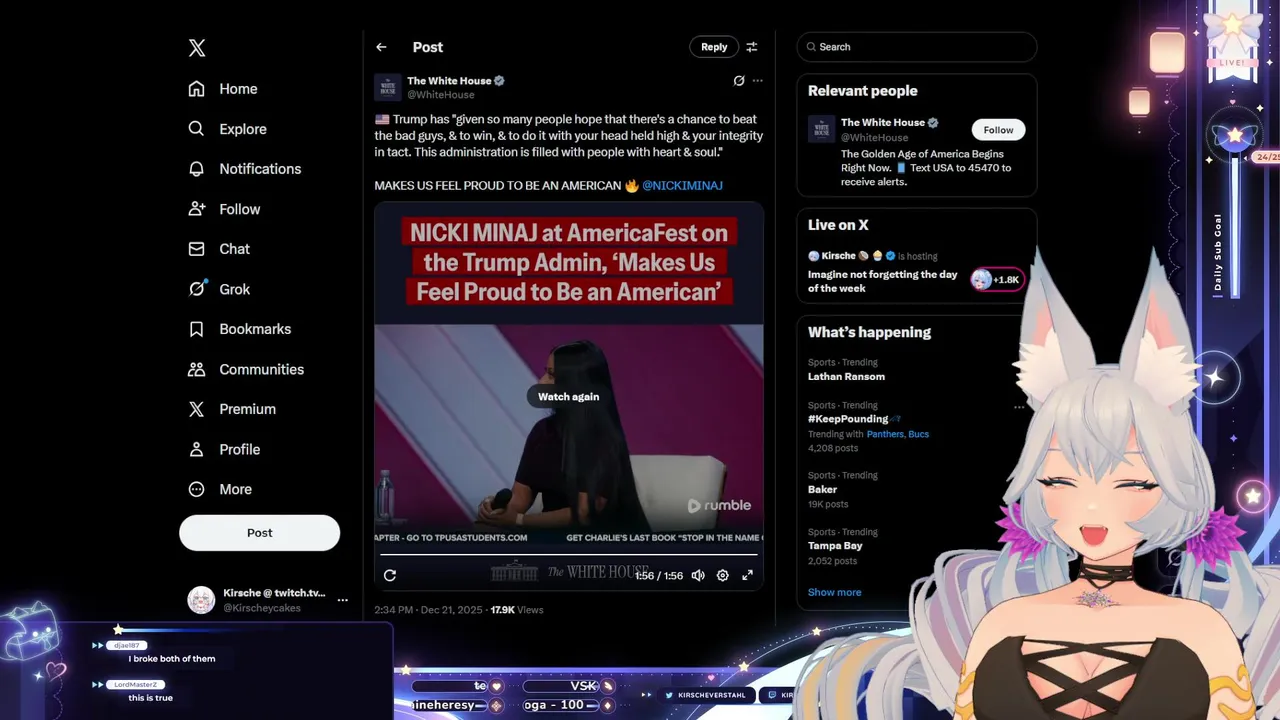Open the Kirsche account switcher menu

342,600
